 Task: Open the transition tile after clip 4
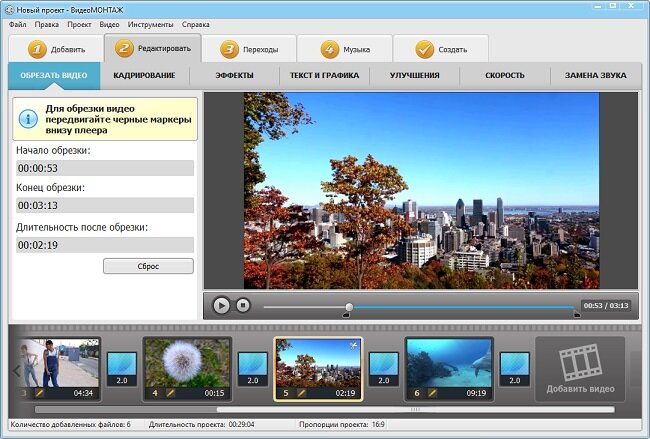[253, 369]
